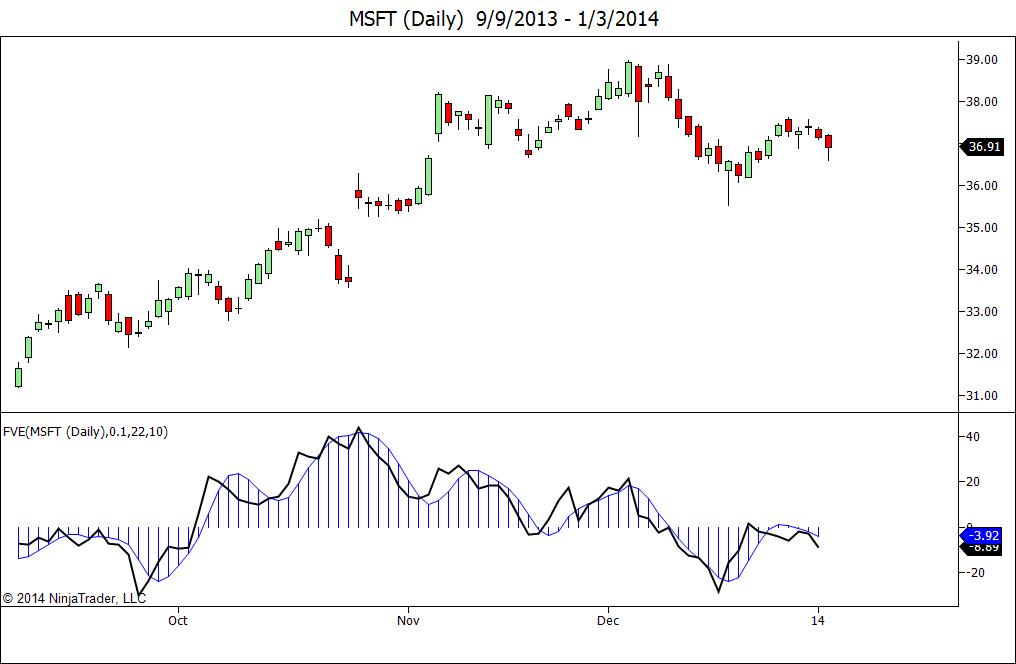
Task: Click the Dec date axis label
Action: tap(608, 621)
